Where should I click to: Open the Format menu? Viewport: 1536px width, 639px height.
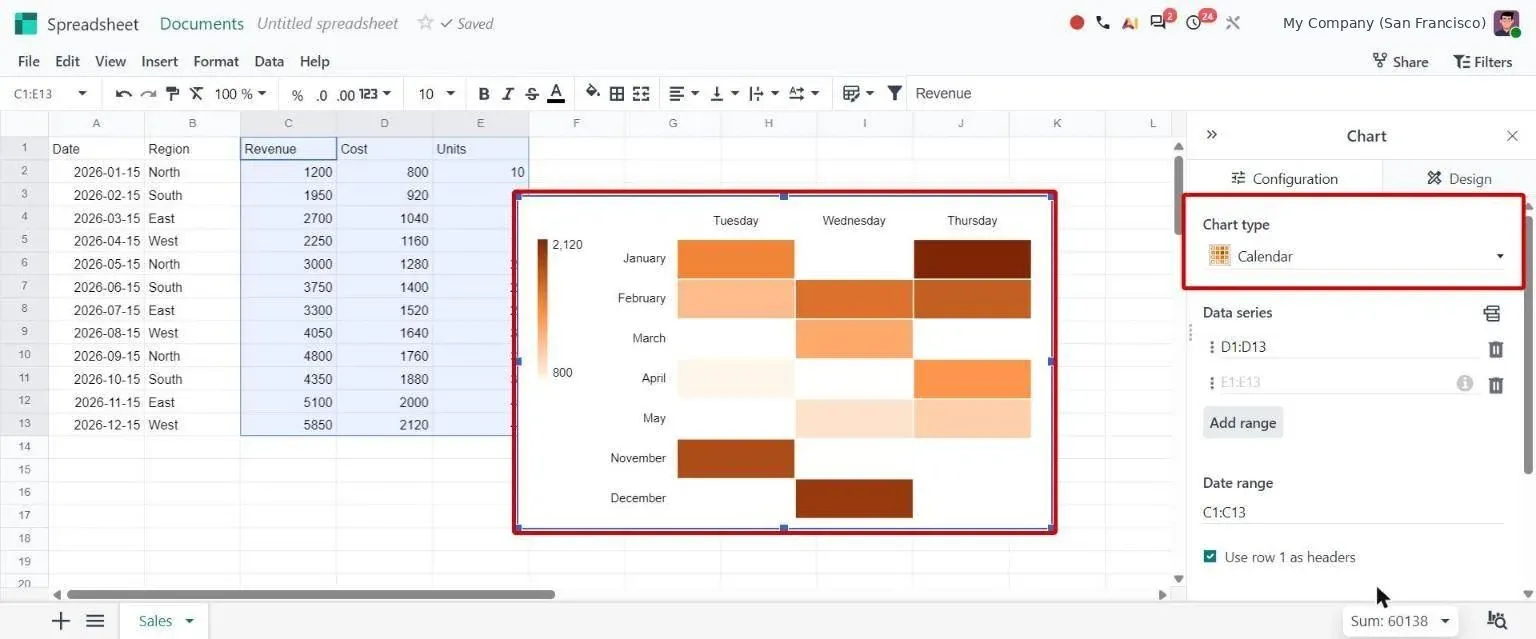(216, 61)
